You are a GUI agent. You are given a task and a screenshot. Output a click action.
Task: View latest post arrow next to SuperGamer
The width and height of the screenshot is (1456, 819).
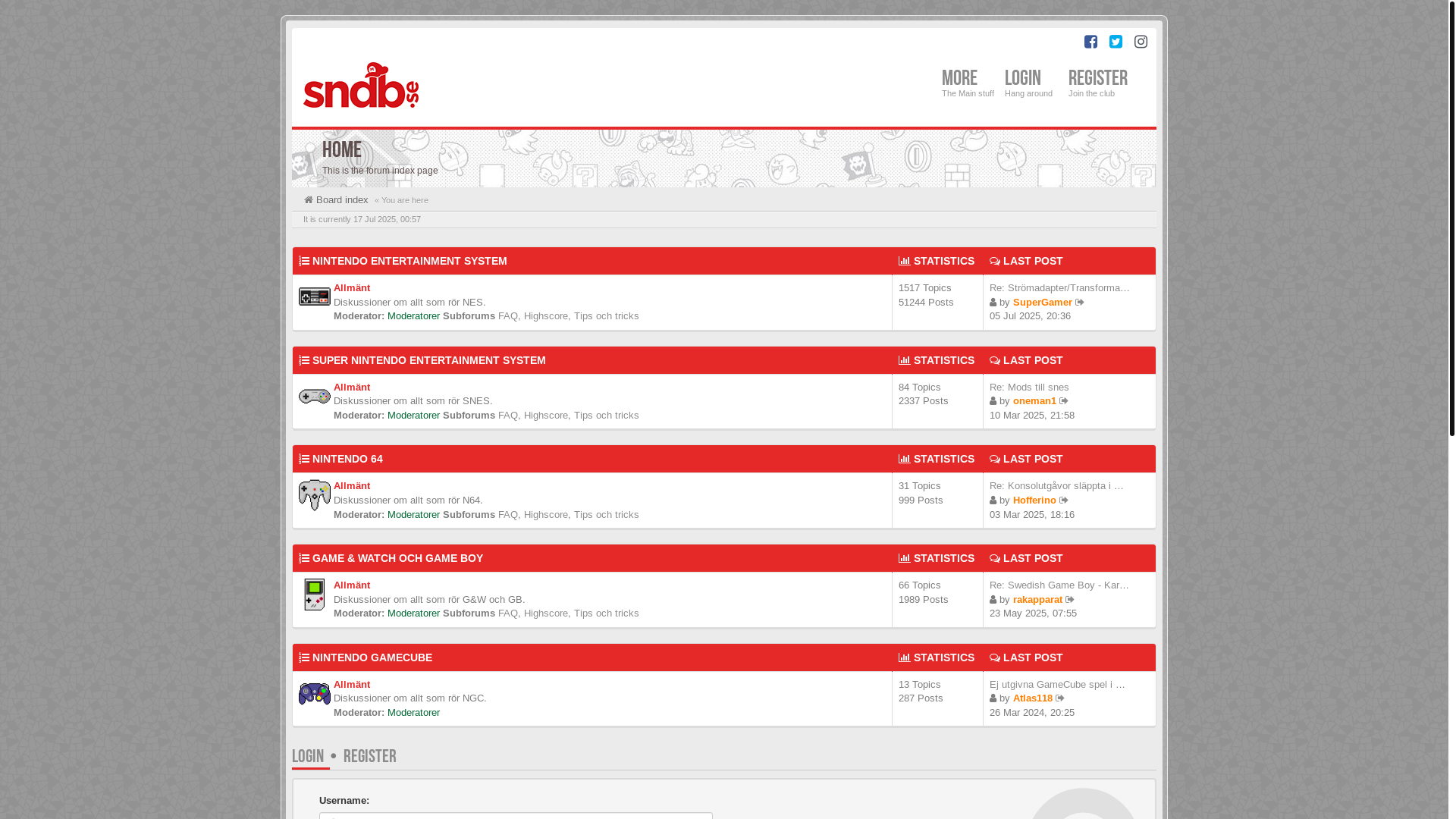[x=1080, y=303]
